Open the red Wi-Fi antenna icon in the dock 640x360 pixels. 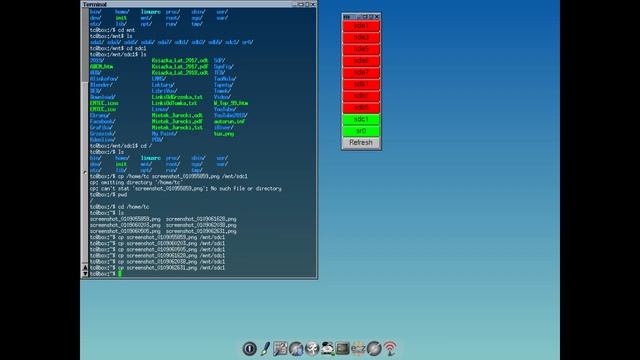(390, 349)
